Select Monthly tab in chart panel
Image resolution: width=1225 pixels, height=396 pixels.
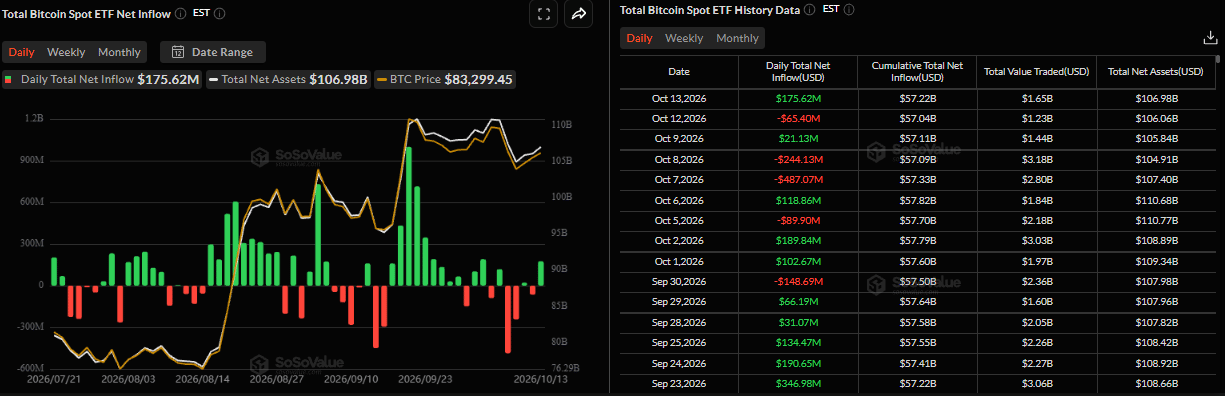click(119, 52)
